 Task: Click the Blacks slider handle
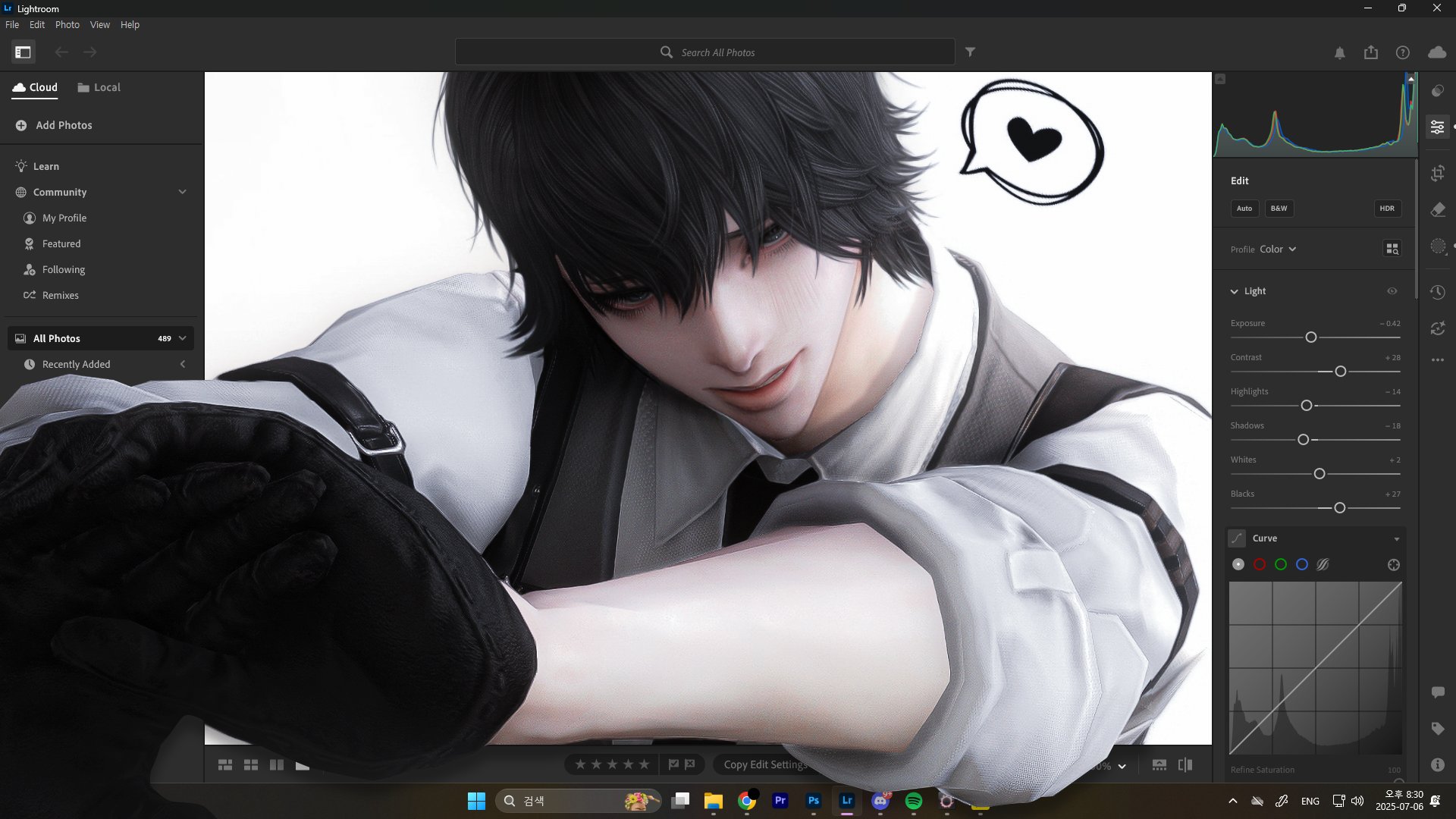1340,508
